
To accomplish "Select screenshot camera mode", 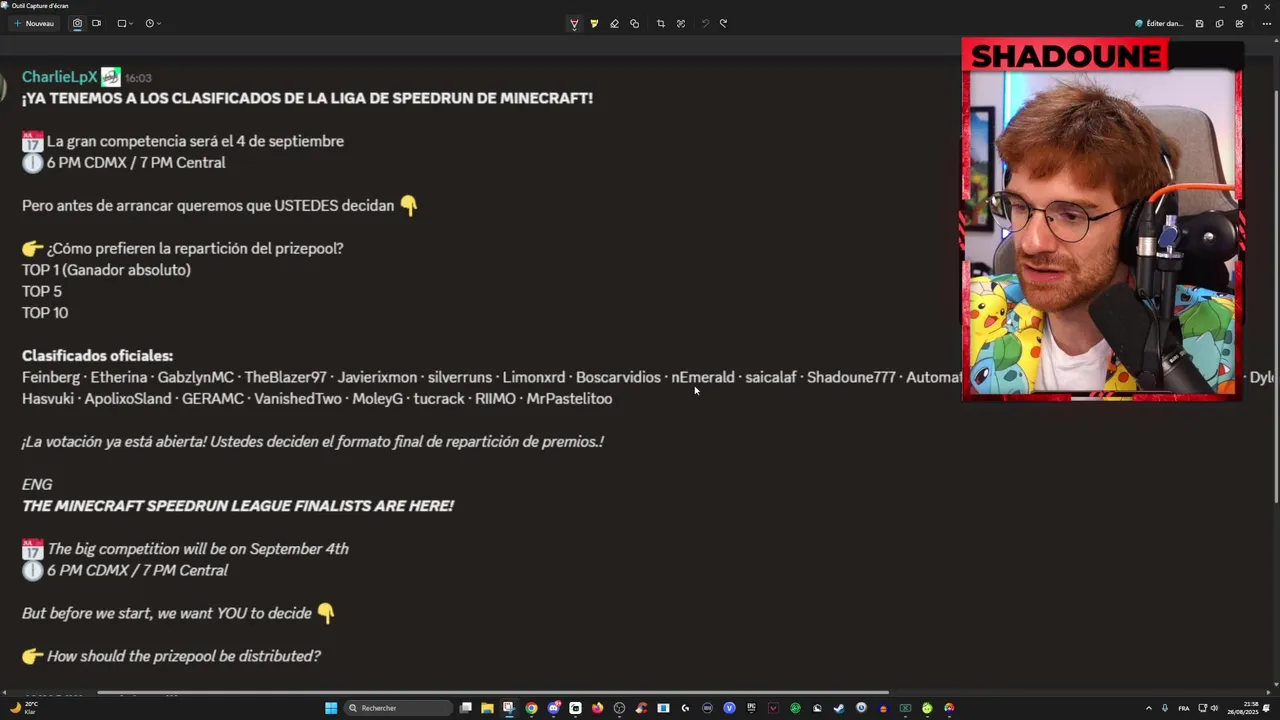I will pos(77,23).
